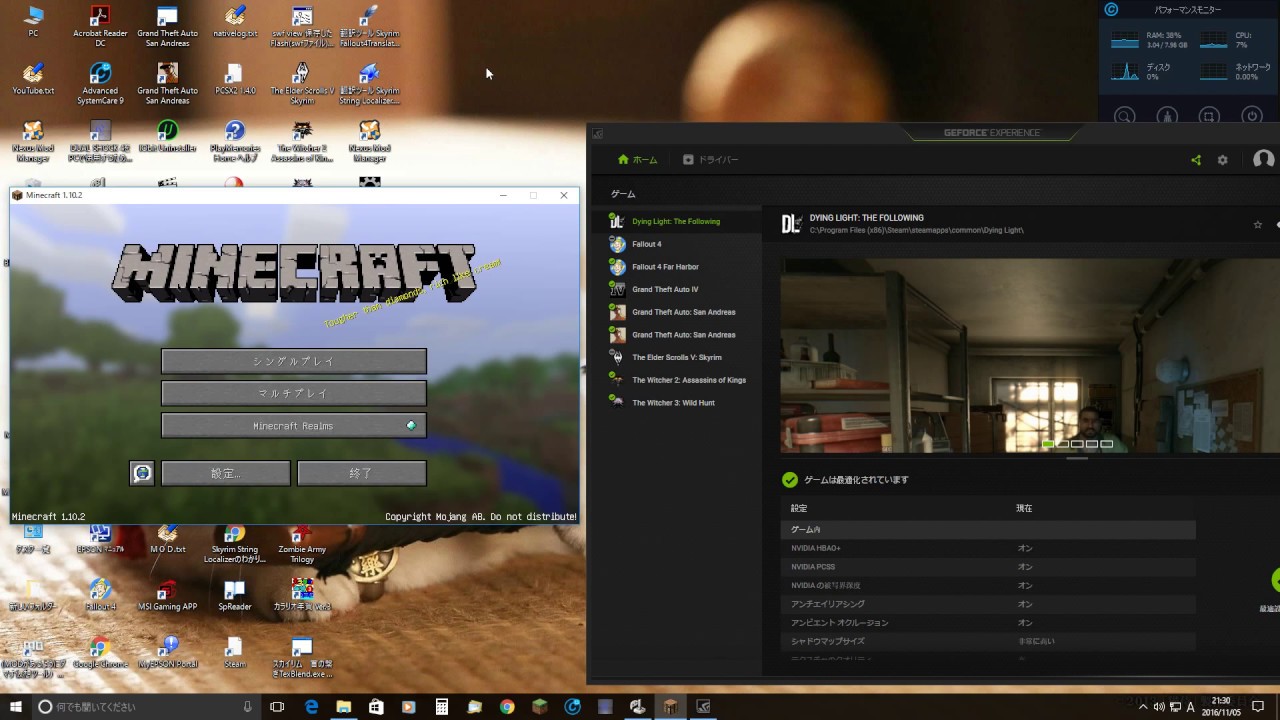Open Microsoft Edge from taskbar
Viewport: 1280px width, 720px height.
[311, 706]
